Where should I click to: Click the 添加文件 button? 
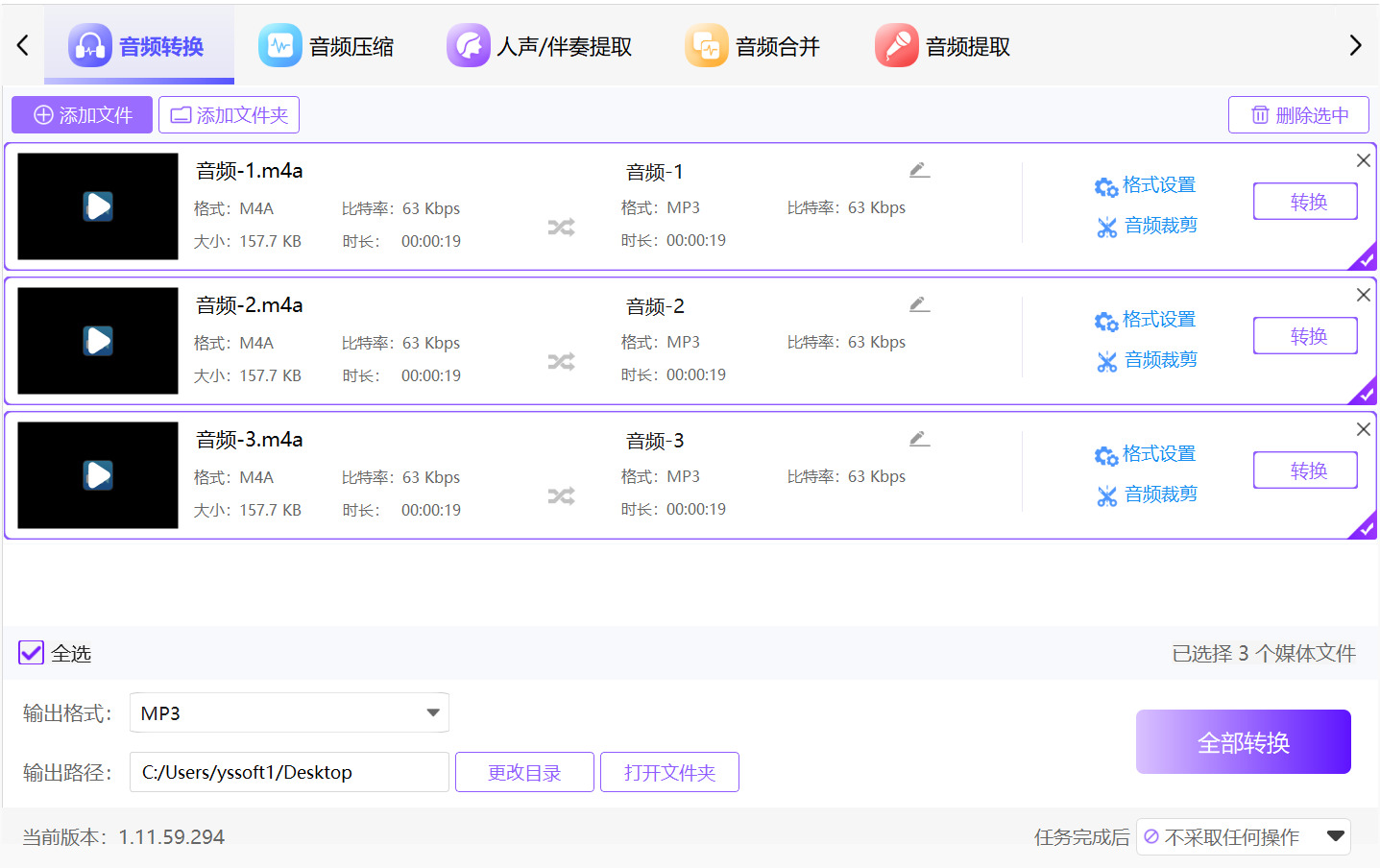point(82,115)
